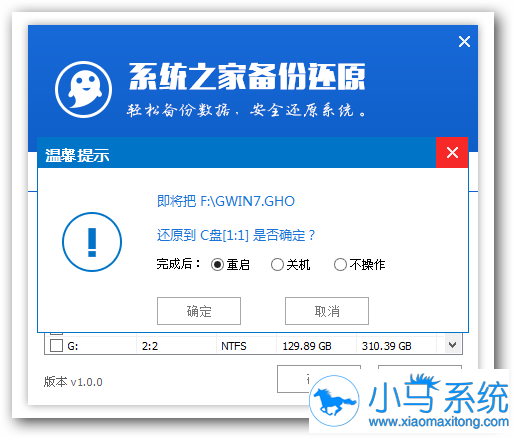
Task: Close the main 系统之家备份还原 window
Action: 464,42
